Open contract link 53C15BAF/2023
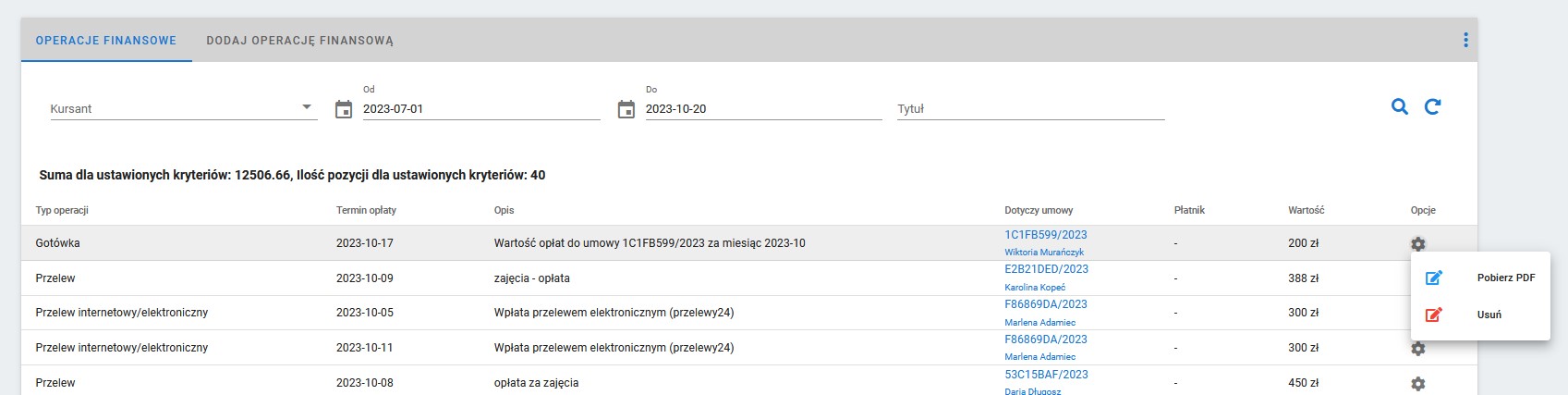This screenshot has height=395, width=1568. coord(1046,375)
